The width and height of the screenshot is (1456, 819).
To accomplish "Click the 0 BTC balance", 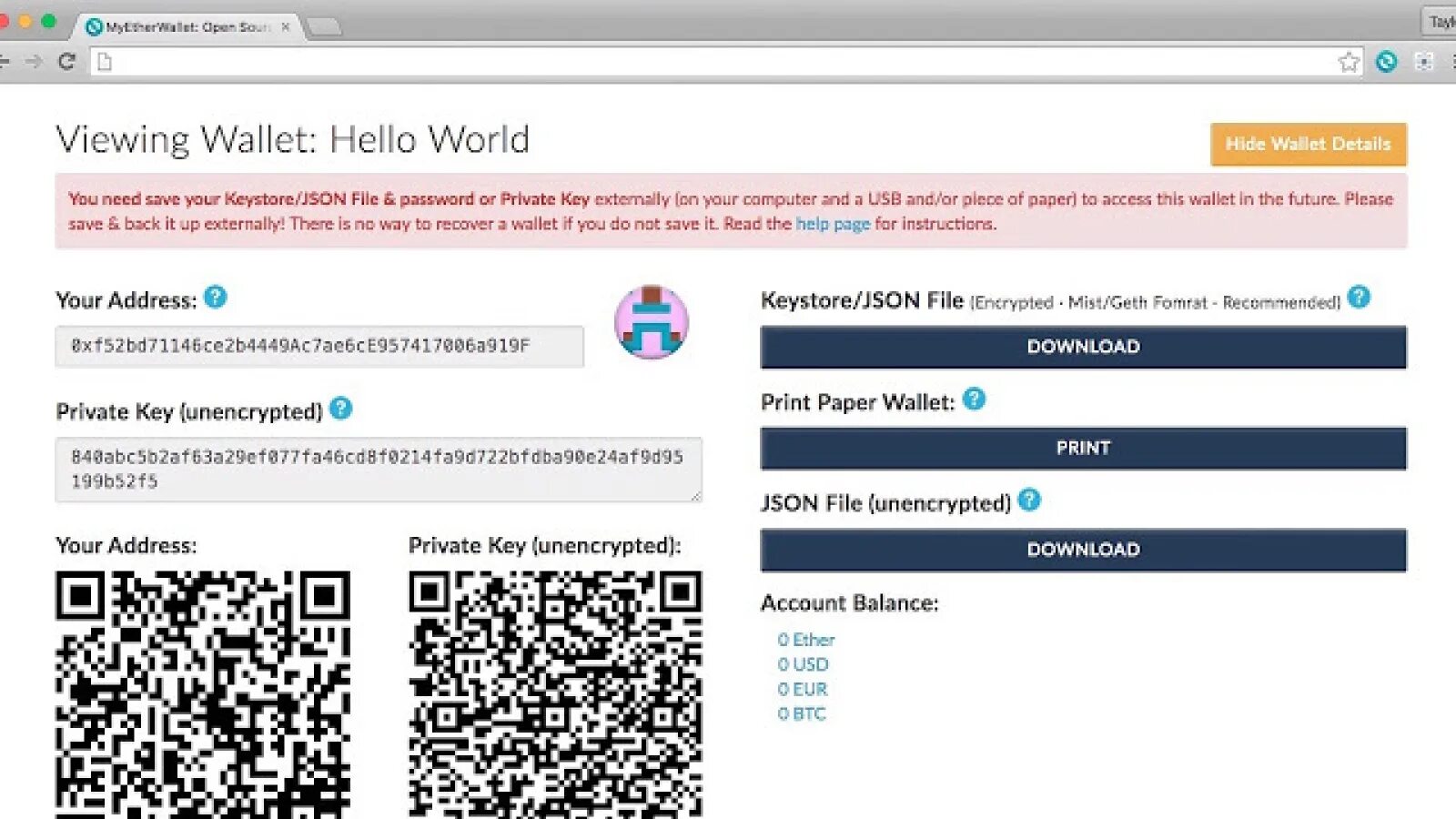I will click(801, 713).
